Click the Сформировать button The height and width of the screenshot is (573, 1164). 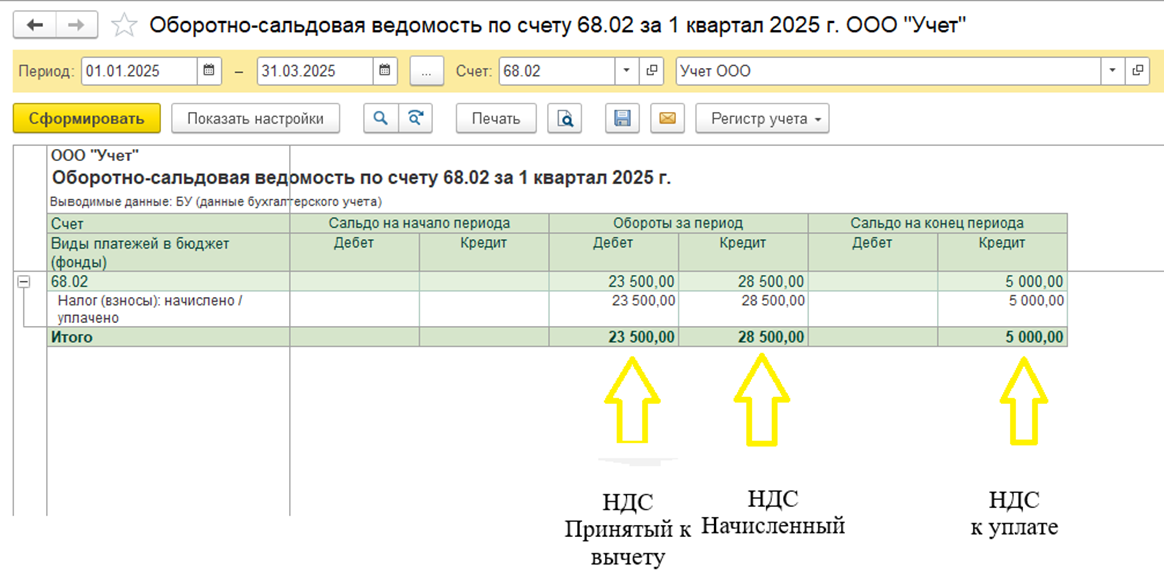(86, 118)
